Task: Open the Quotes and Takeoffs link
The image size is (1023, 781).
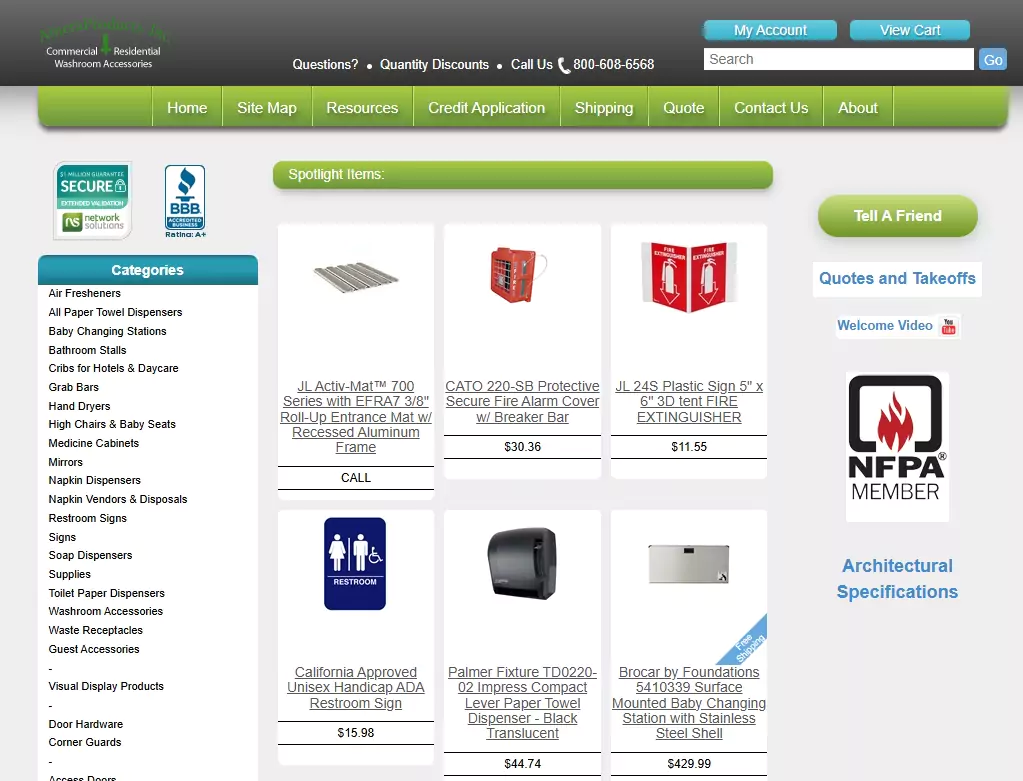Action: pos(897,279)
